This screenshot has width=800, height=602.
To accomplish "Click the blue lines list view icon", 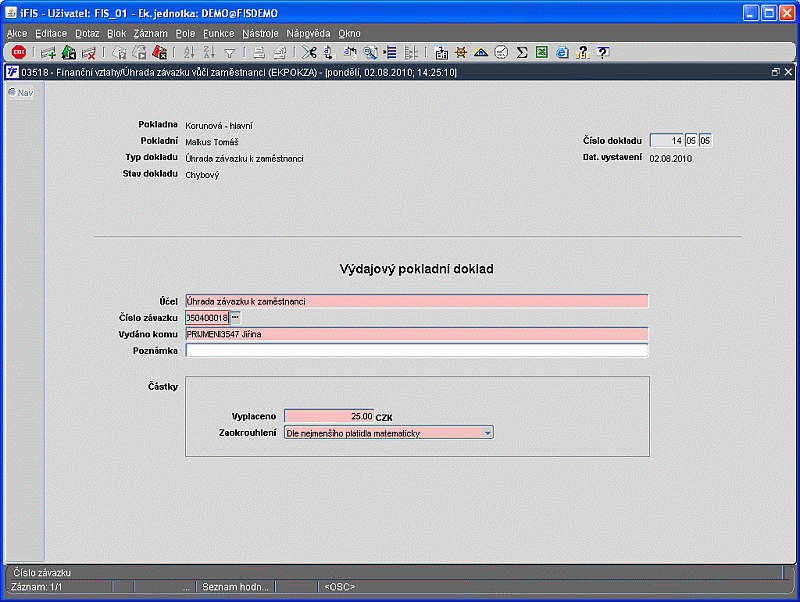I will (390, 52).
